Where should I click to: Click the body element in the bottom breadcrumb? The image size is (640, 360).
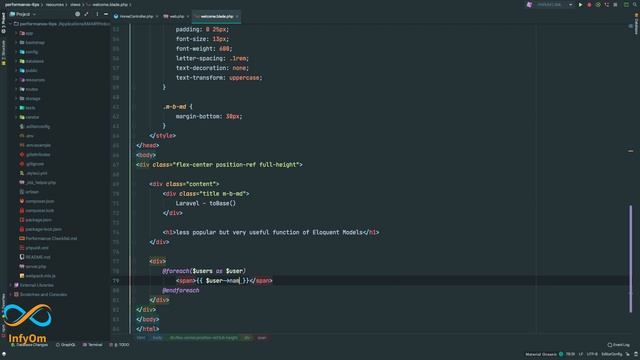point(157,338)
